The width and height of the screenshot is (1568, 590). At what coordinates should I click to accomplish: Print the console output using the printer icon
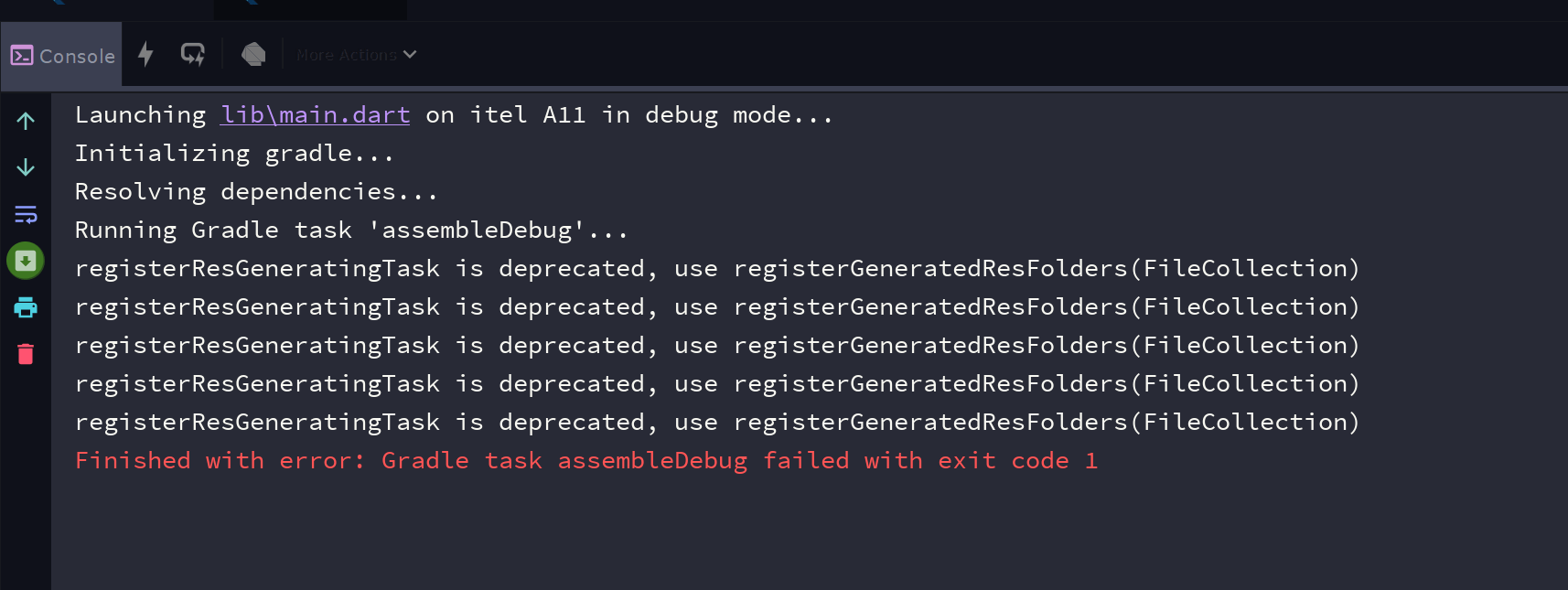point(26,307)
